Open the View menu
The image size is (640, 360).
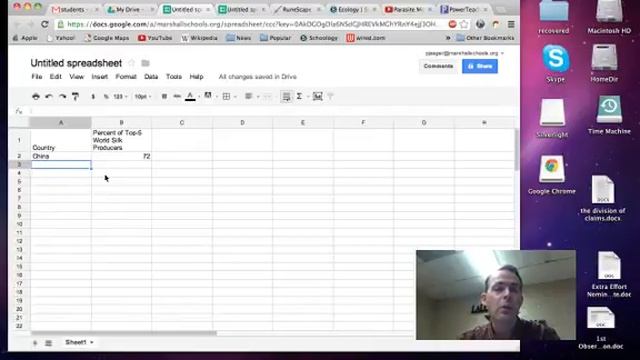coord(76,77)
